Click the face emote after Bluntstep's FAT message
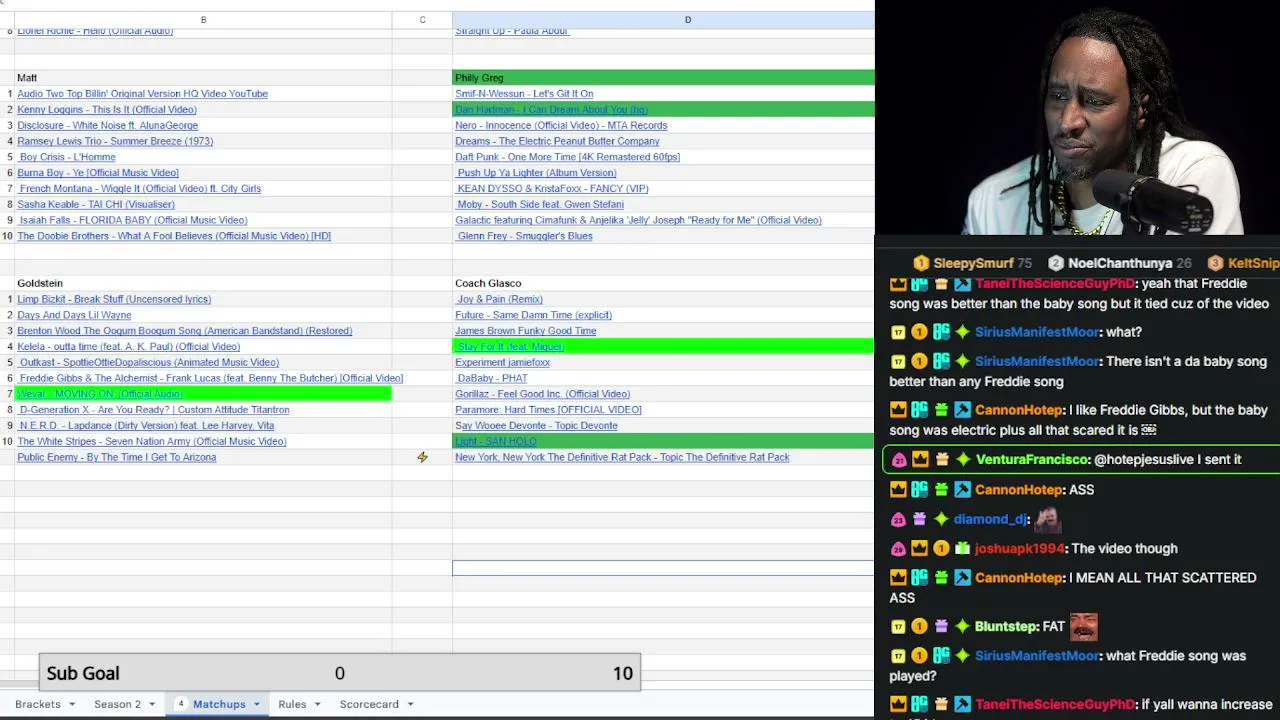1280x720 pixels. pyautogui.click(x=1084, y=627)
